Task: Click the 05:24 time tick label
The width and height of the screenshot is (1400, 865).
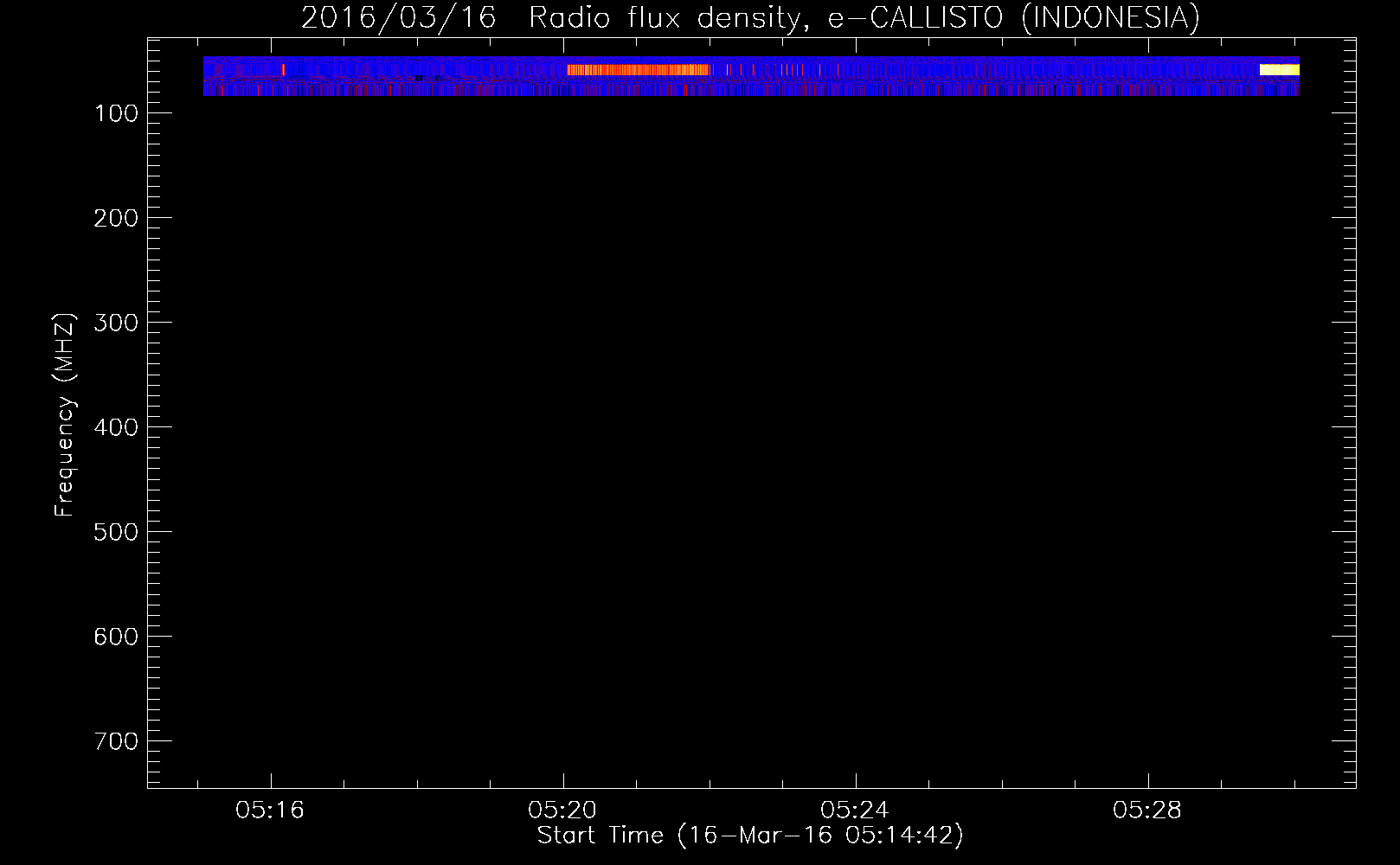Action: click(855, 811)
